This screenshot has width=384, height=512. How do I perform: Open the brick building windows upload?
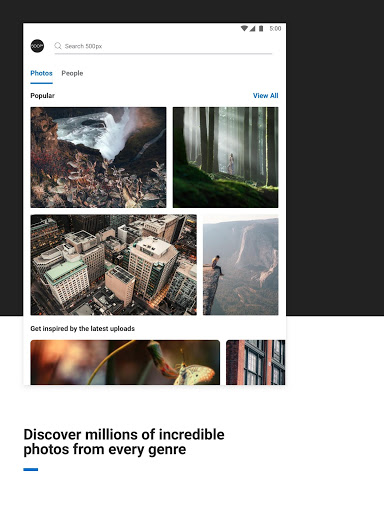tap(256, 362)
